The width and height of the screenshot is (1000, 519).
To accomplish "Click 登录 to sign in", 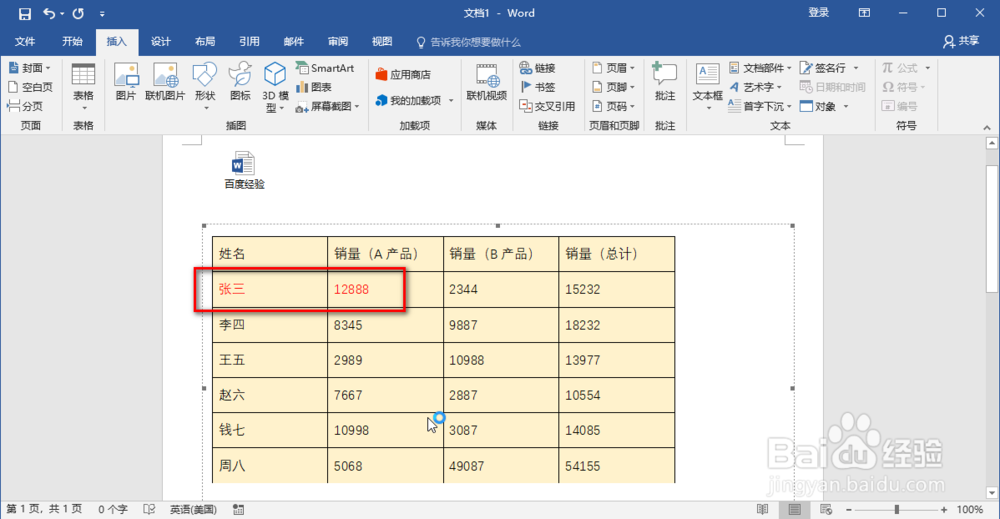I will (818, 13).
